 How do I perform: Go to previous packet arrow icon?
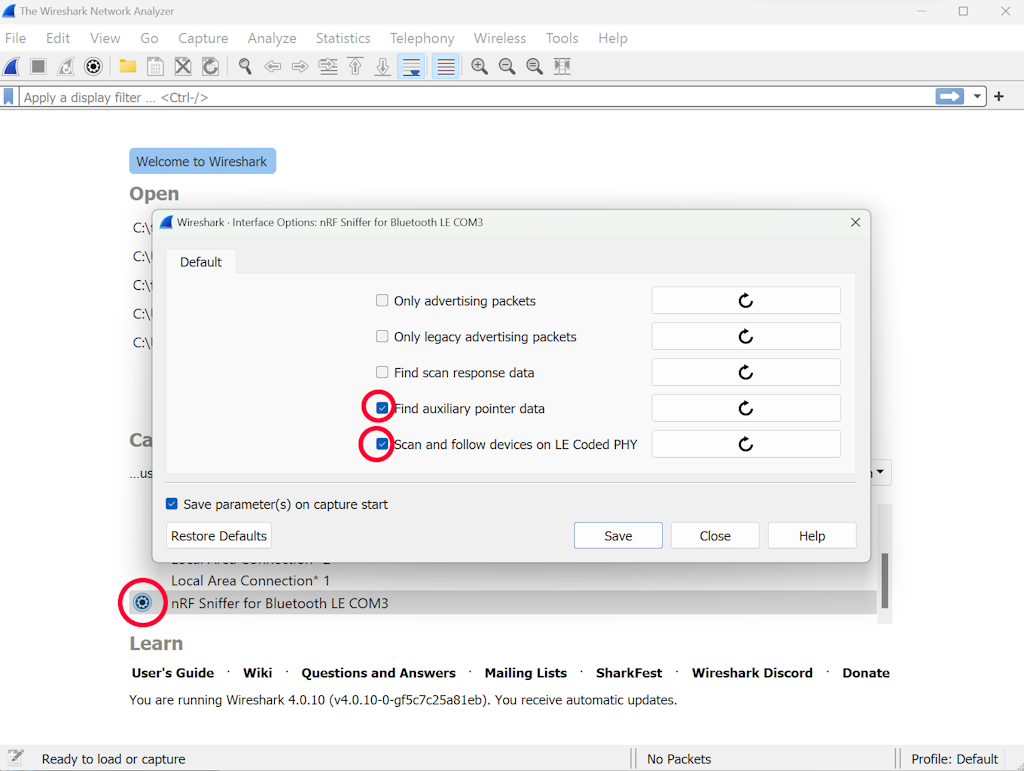(272, 66)
